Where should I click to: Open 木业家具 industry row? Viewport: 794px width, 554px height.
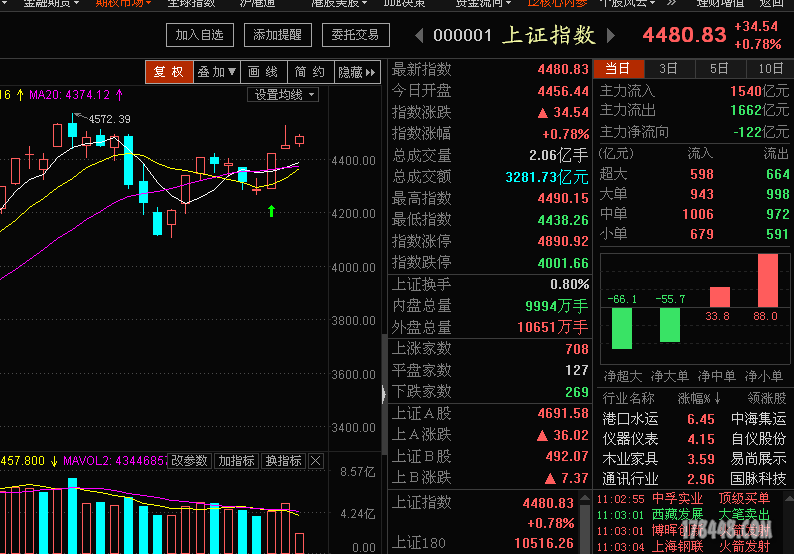point(694,459)
